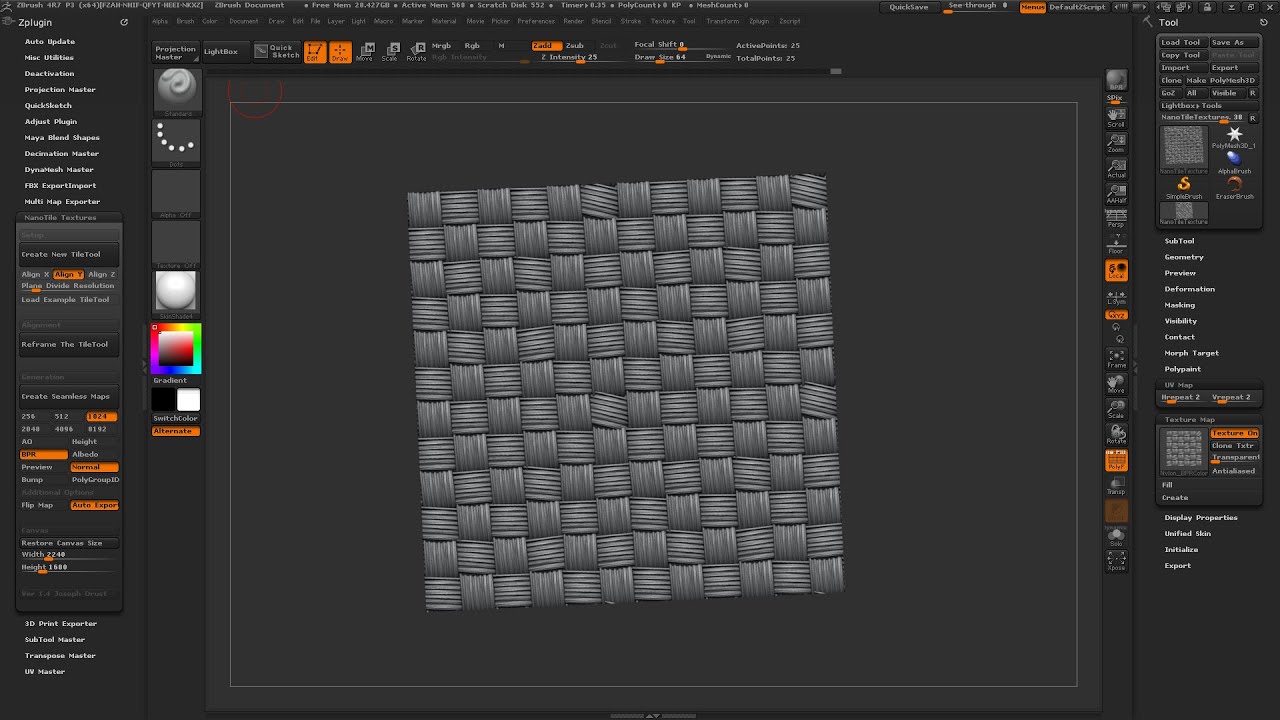1280x720 pixels.
Task: Toggle the Persp perspective icon
Action: tap(1116, 219)
